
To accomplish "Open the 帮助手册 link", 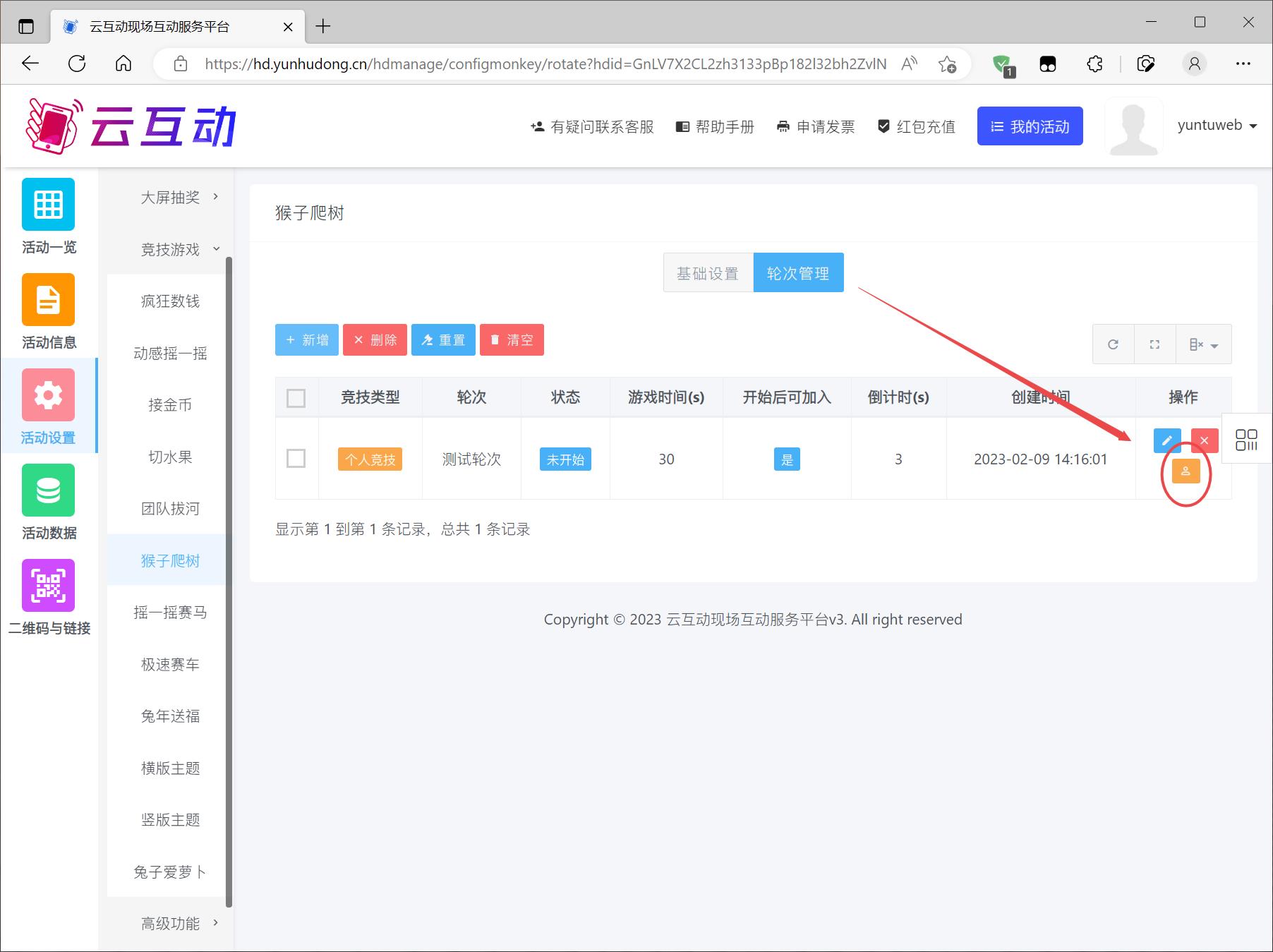I will click(716, 127).
